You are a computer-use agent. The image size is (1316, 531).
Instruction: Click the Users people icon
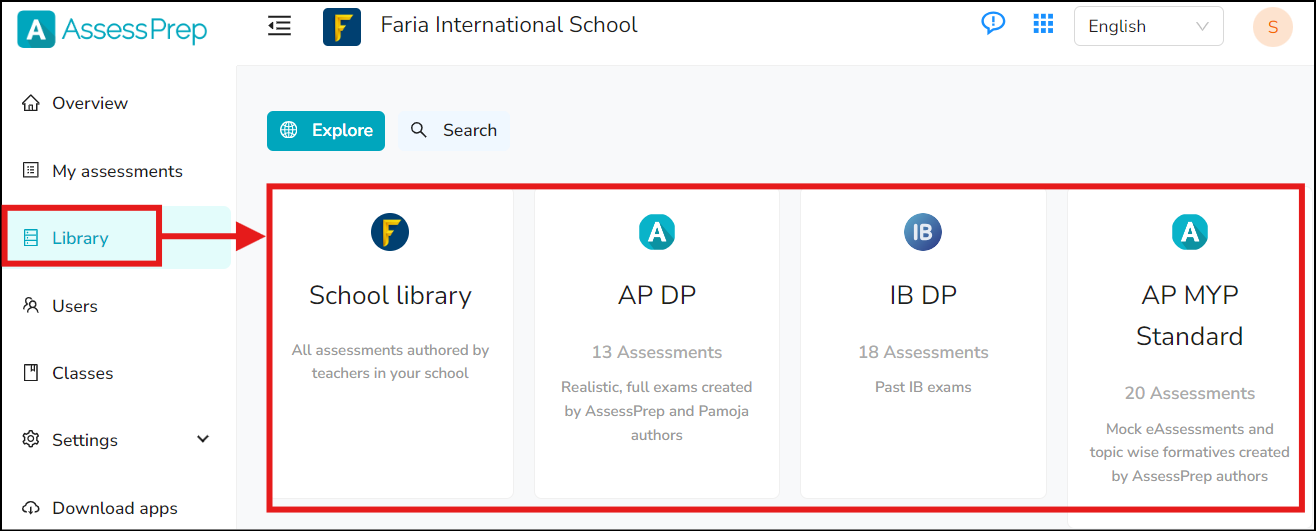point(31,306)
